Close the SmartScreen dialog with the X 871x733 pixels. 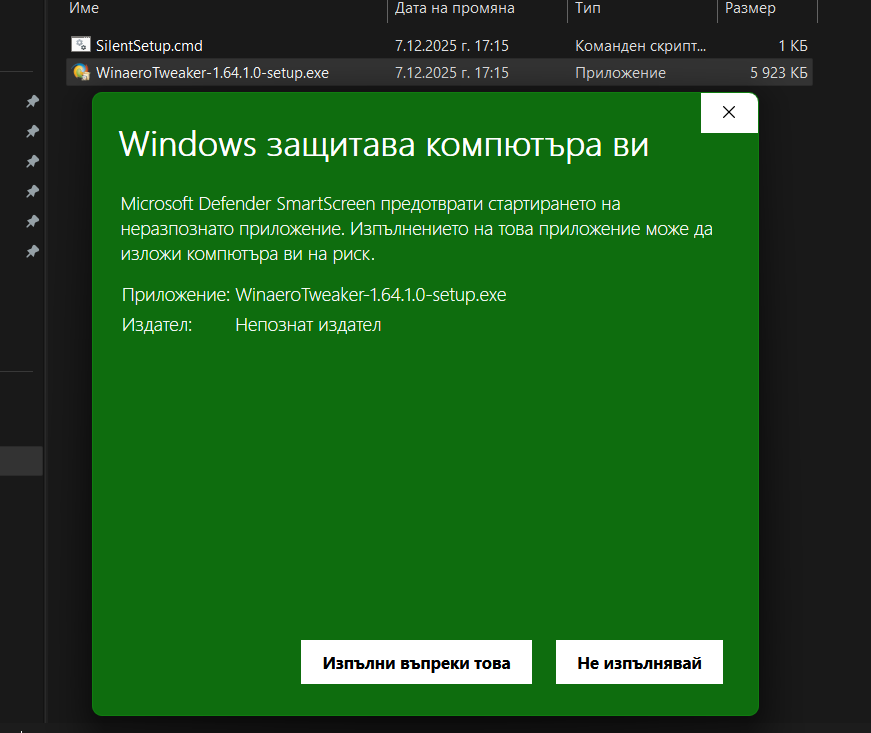(729, 113)
